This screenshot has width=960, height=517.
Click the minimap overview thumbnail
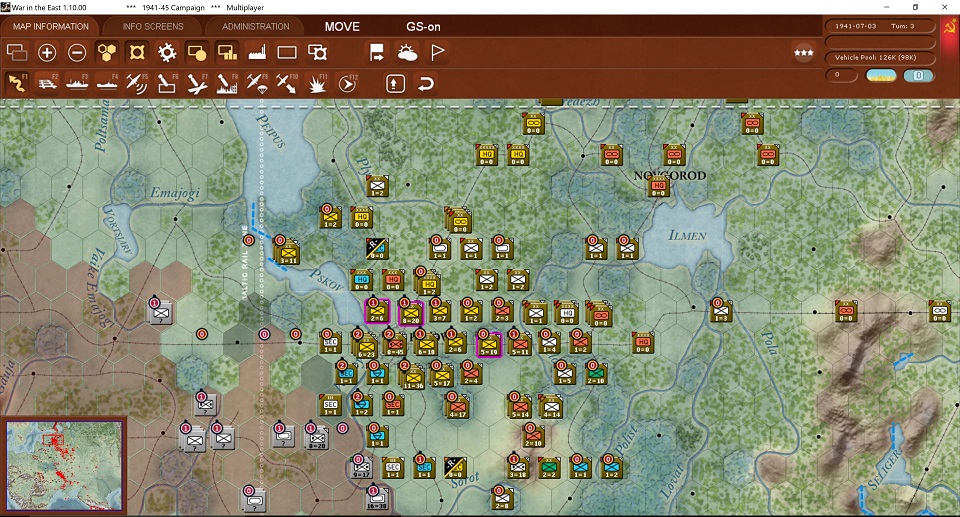click(x=64, y=466)
